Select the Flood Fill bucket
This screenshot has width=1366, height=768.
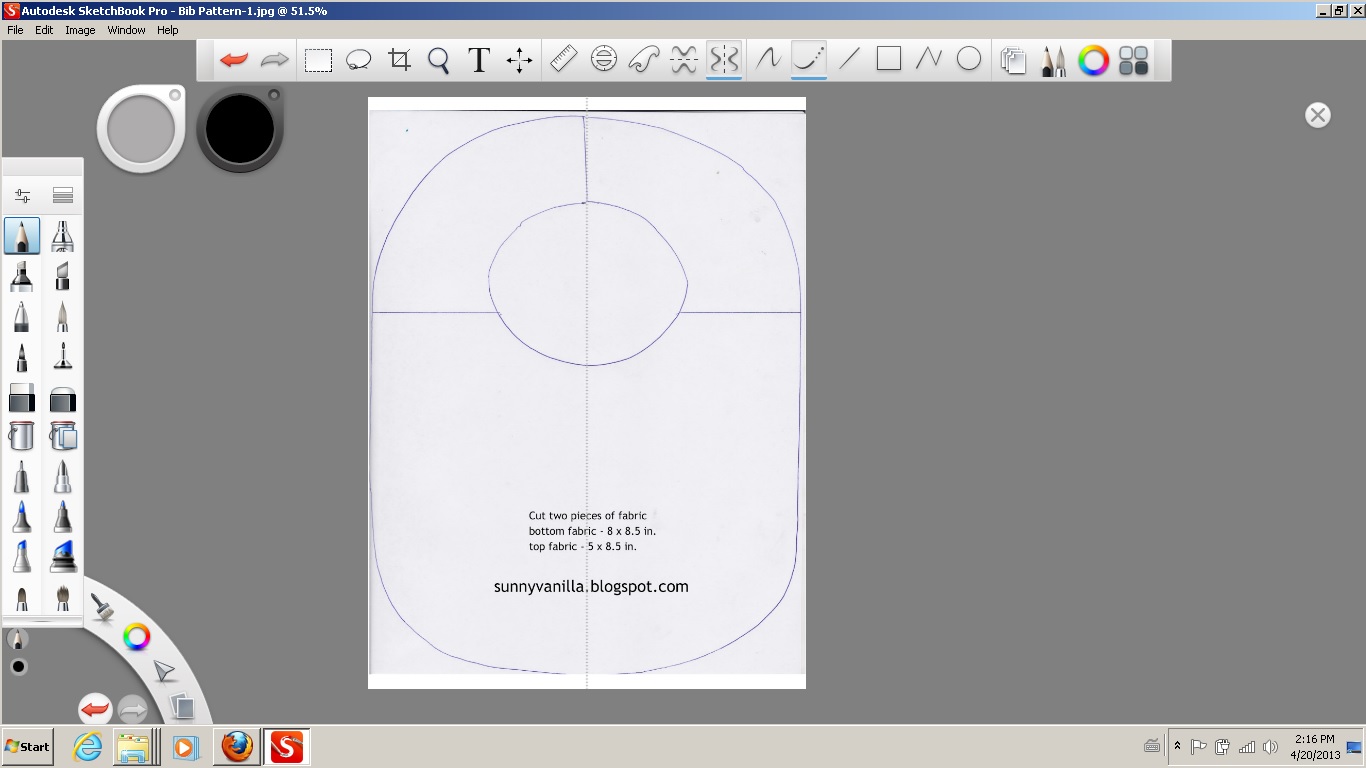point(22,435)
